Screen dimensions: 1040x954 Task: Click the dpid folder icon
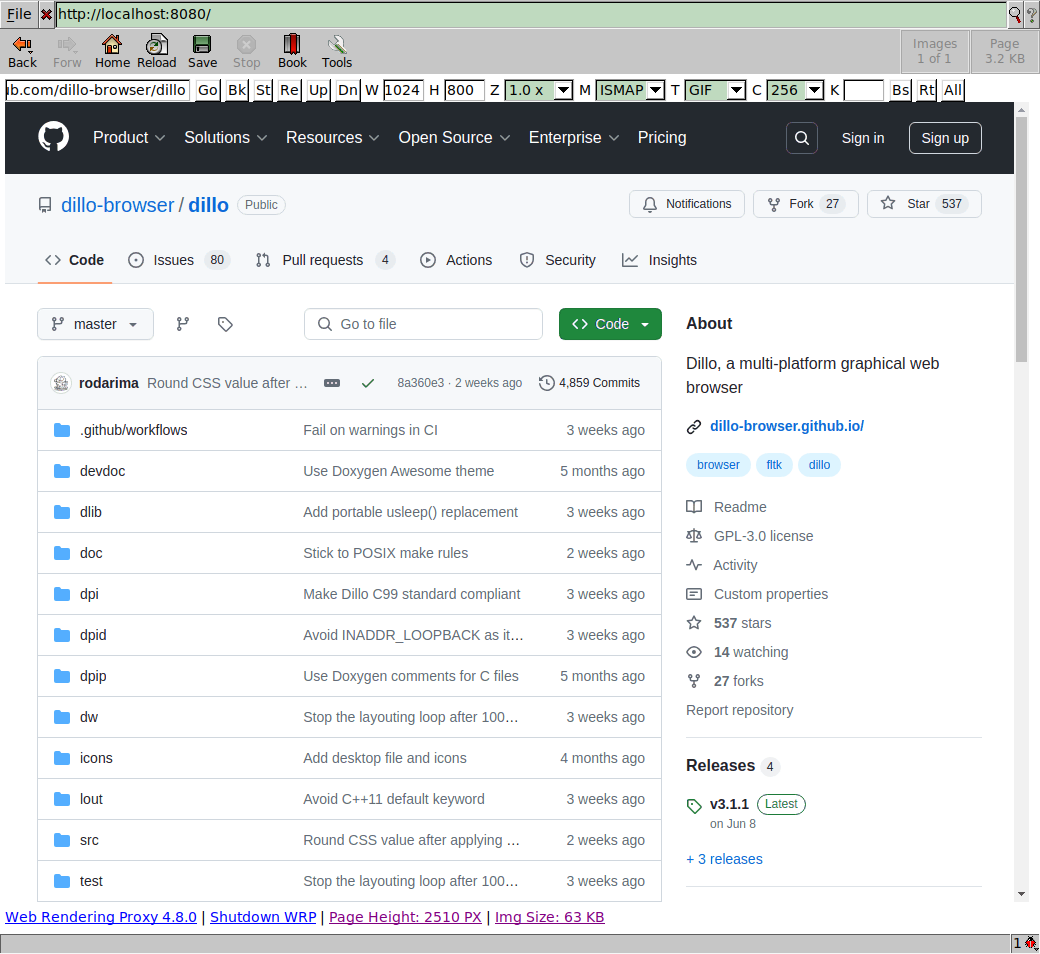pyautogui.click(x=62, y=635)
